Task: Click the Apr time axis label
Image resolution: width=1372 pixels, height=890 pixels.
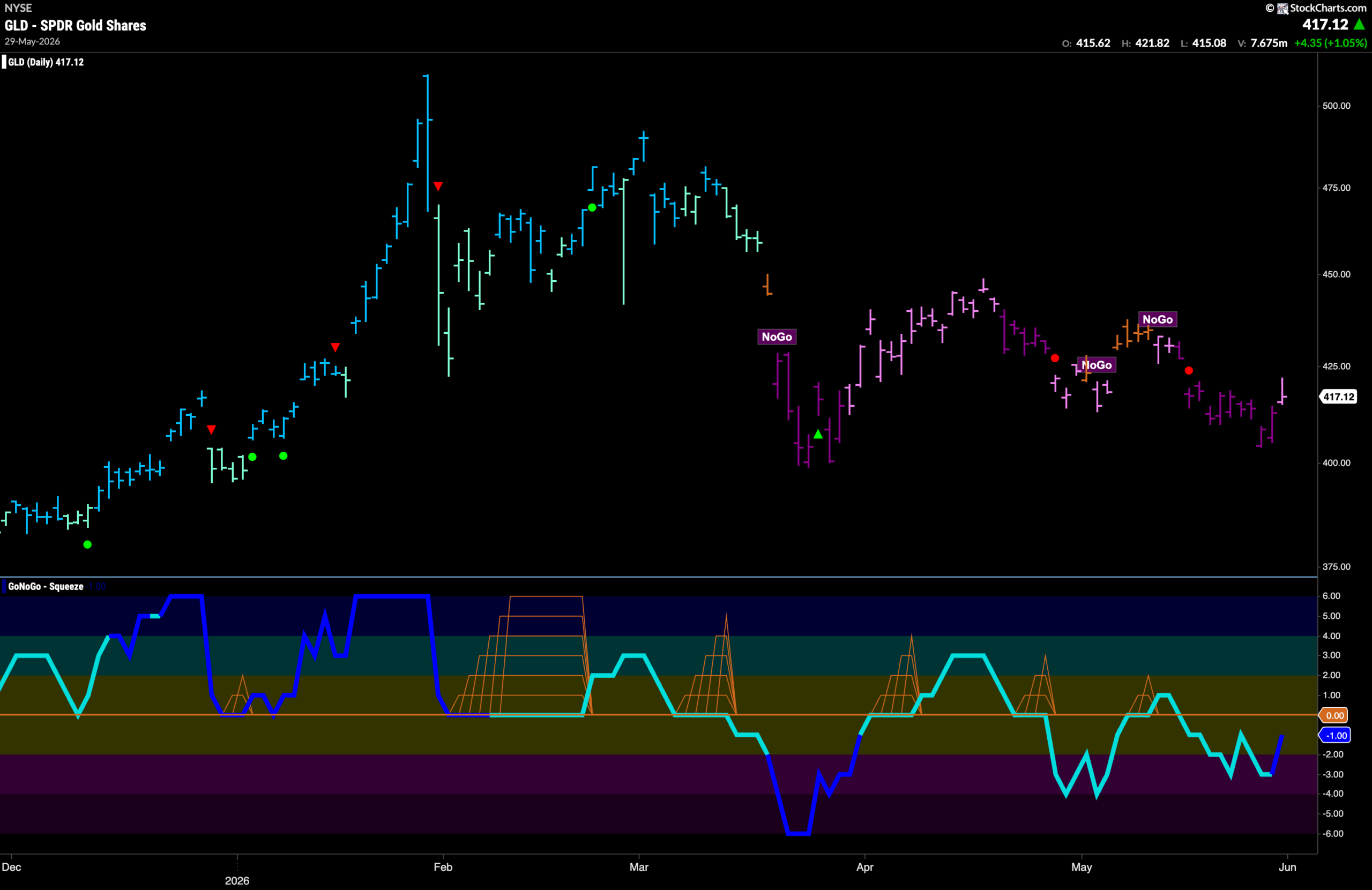Action: tap(864, 867)
